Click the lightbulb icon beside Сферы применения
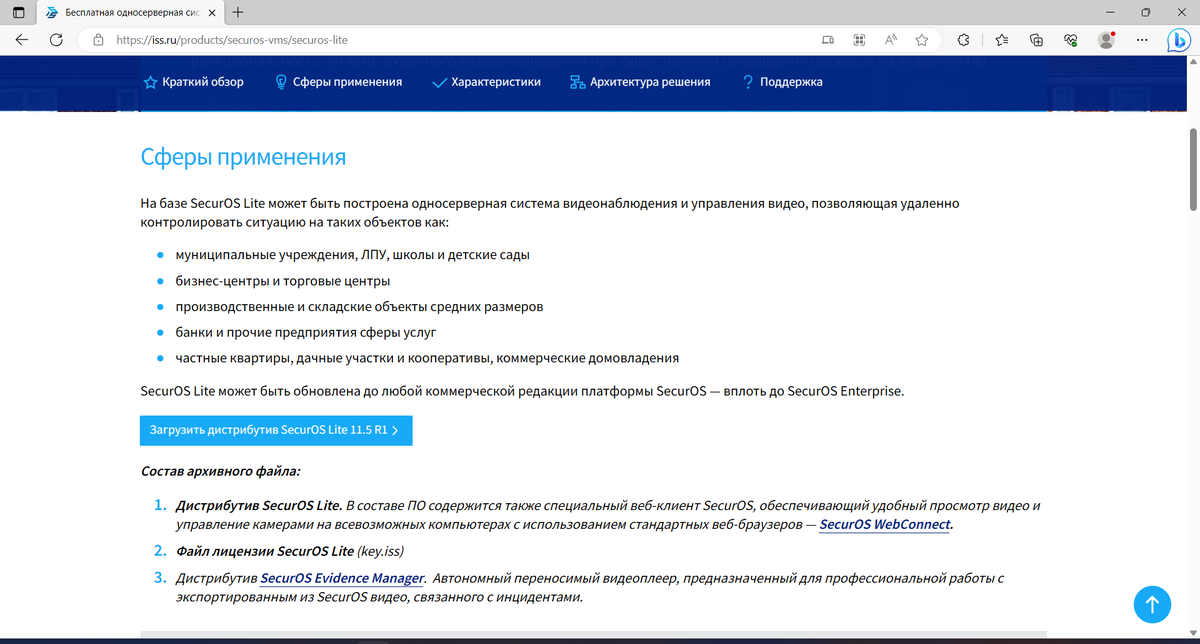The width and height of the screenshot is (1200, 644). pyautogui.click(x=282, y=82)
